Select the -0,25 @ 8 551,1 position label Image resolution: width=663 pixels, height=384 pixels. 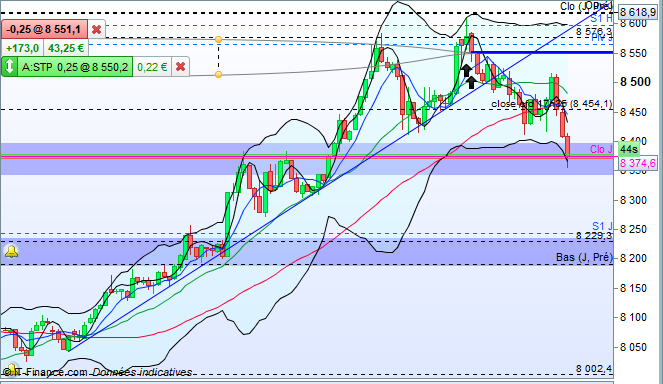[x=44, y=30]
